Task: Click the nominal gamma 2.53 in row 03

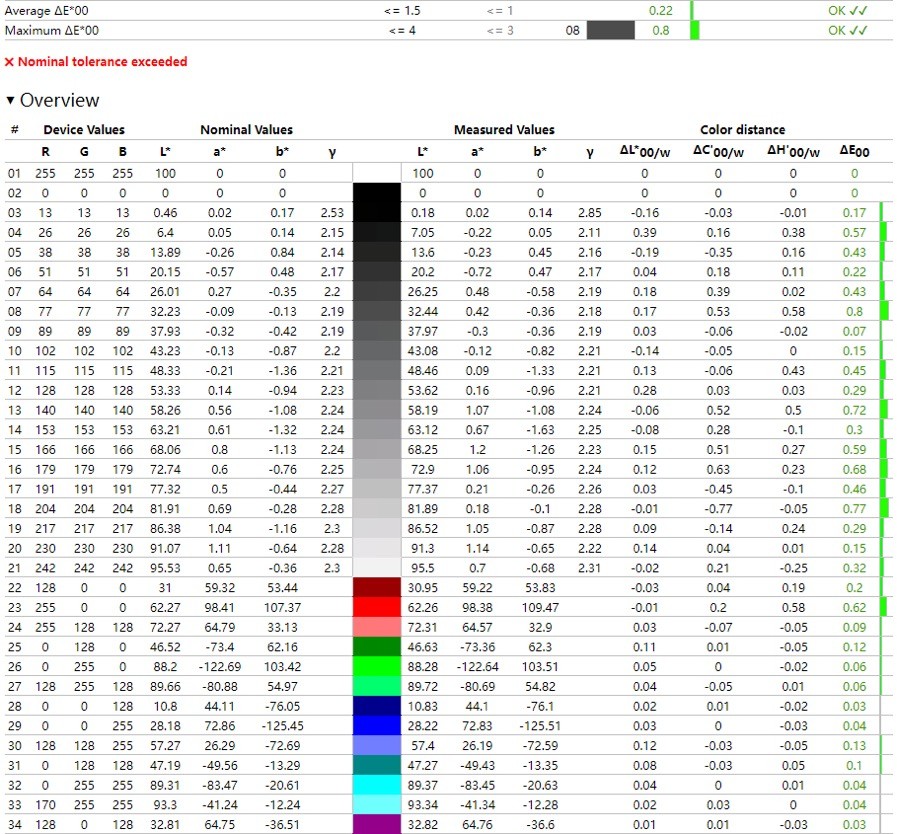Action: coord(332,213)
